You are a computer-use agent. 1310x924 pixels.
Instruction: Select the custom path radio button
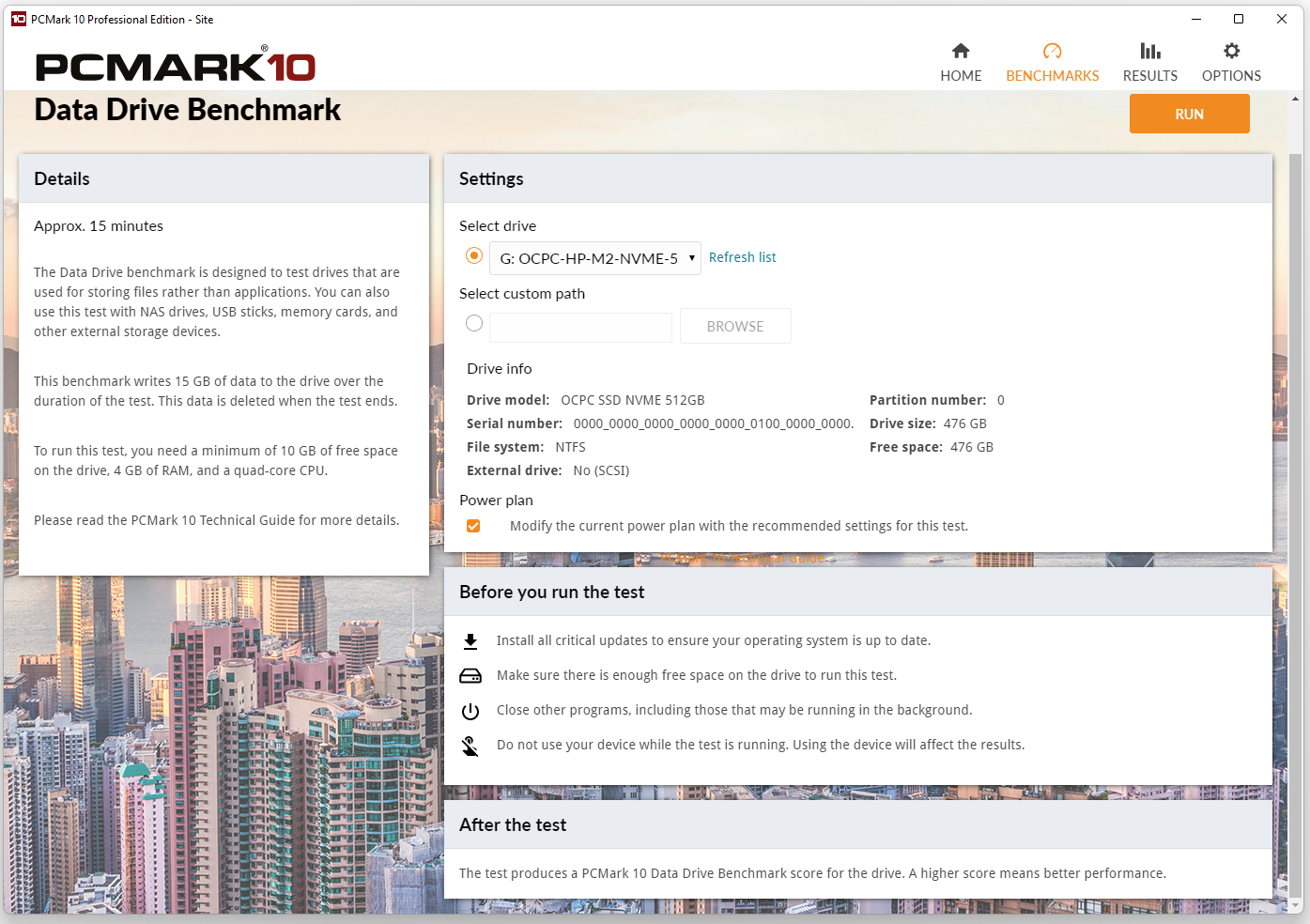[x=474, y=323]
